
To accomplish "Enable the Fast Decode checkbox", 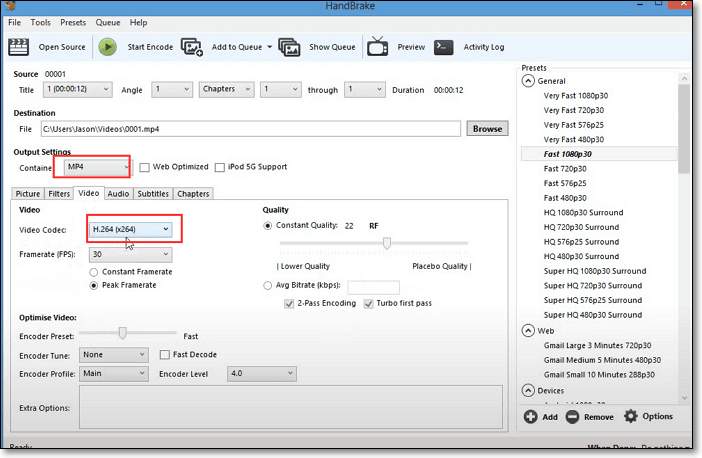I will click(x=165, y=355).
